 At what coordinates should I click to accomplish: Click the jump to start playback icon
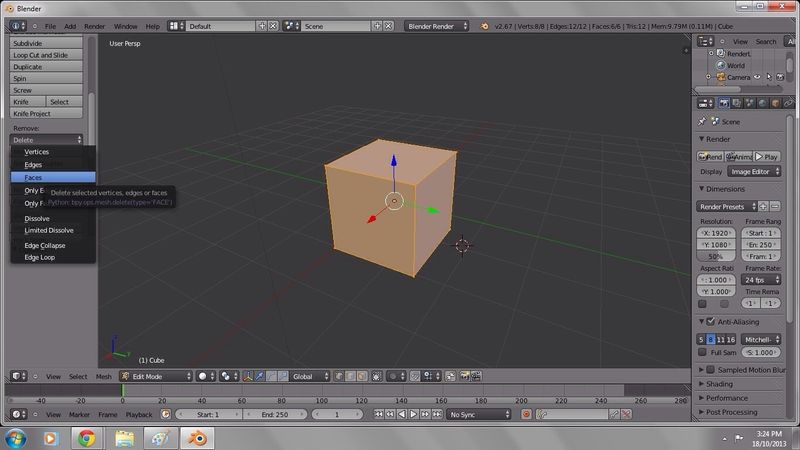(x=378, y=414)
